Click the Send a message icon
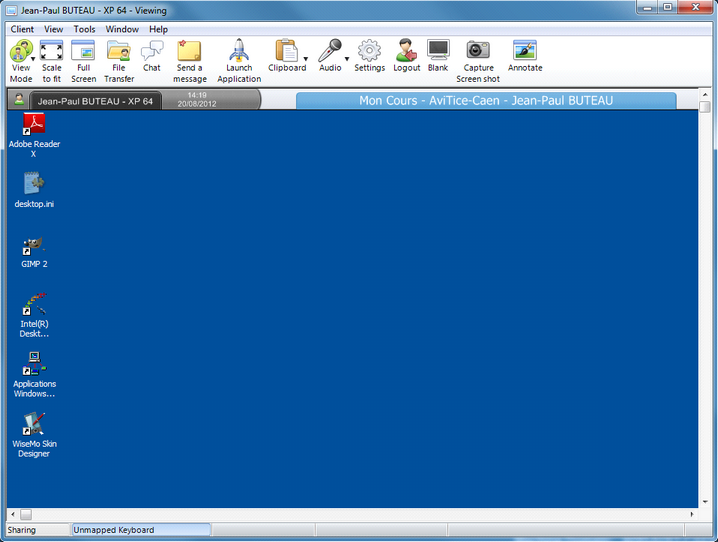718x542 pixels. [x=190, y=51]
